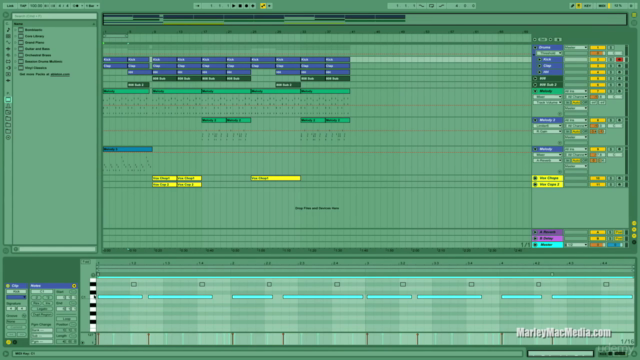Open the ableton.com link
This screenshot has height=360, width=640.
pos(60,74)
